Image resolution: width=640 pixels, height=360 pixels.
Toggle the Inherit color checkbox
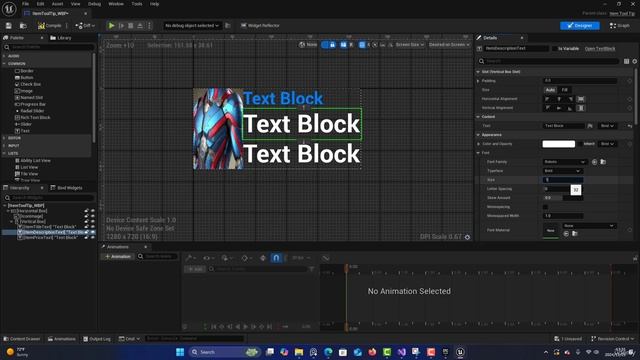point(580,144)
